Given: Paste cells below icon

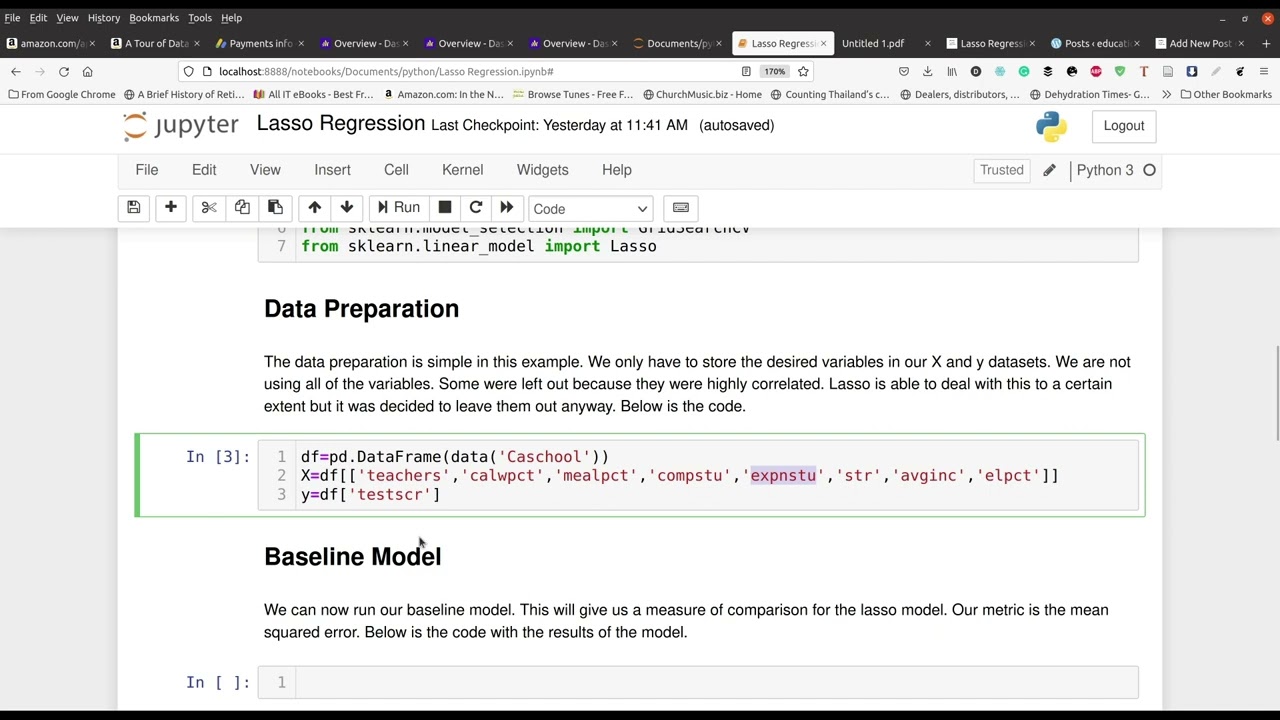Looking at the screenshot, I should [275, 208].
